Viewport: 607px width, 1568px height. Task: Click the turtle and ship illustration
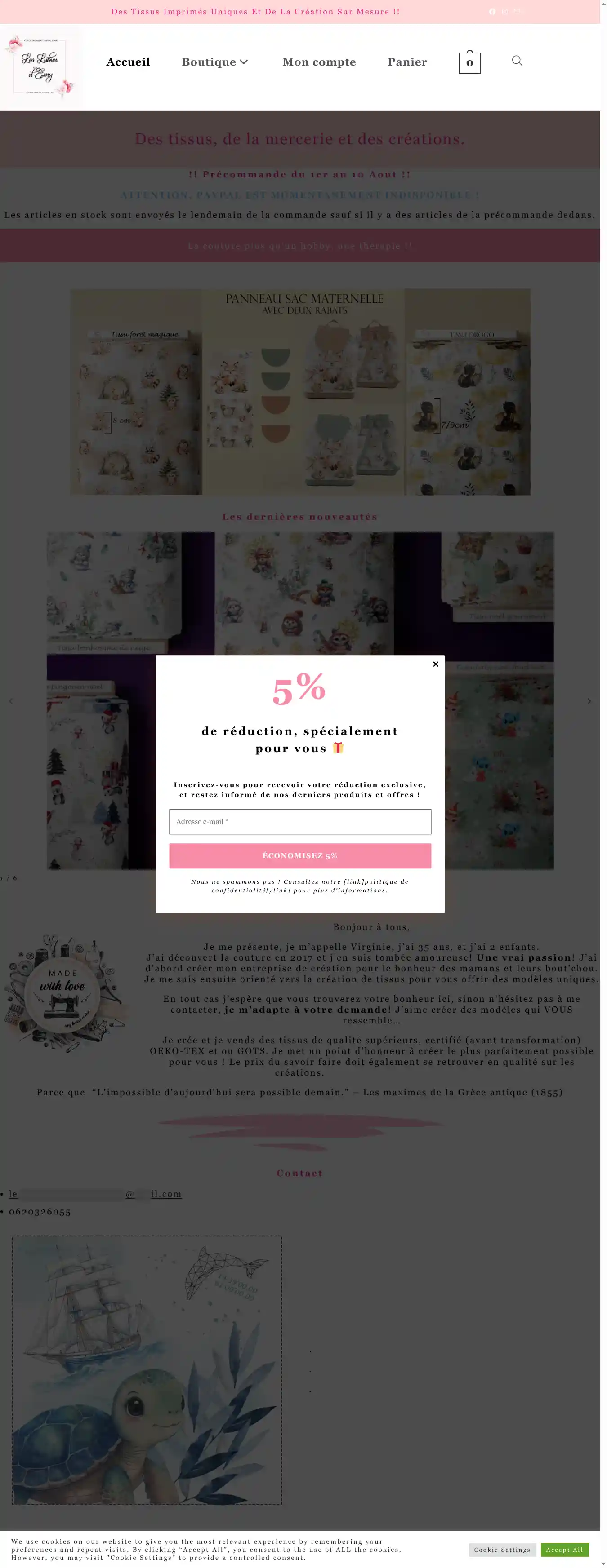[147, 1370]
